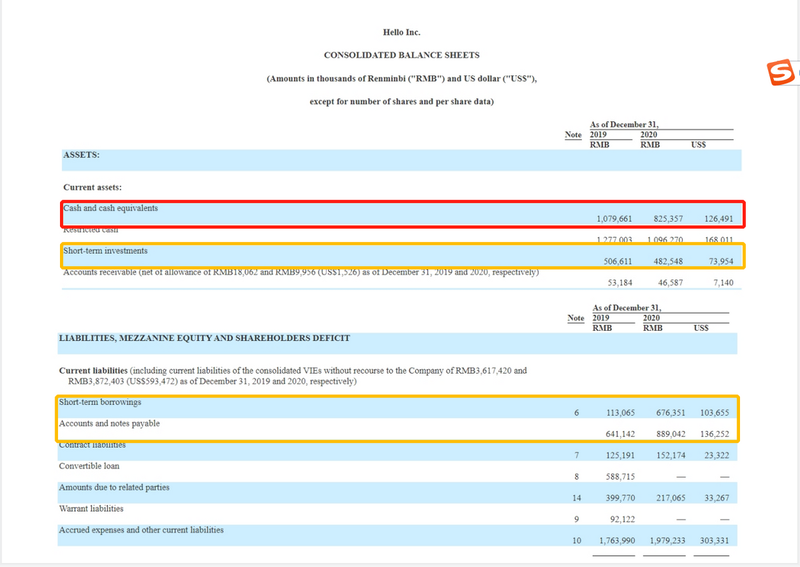Select the 53,184 receivable value

(x=620, y=283)
